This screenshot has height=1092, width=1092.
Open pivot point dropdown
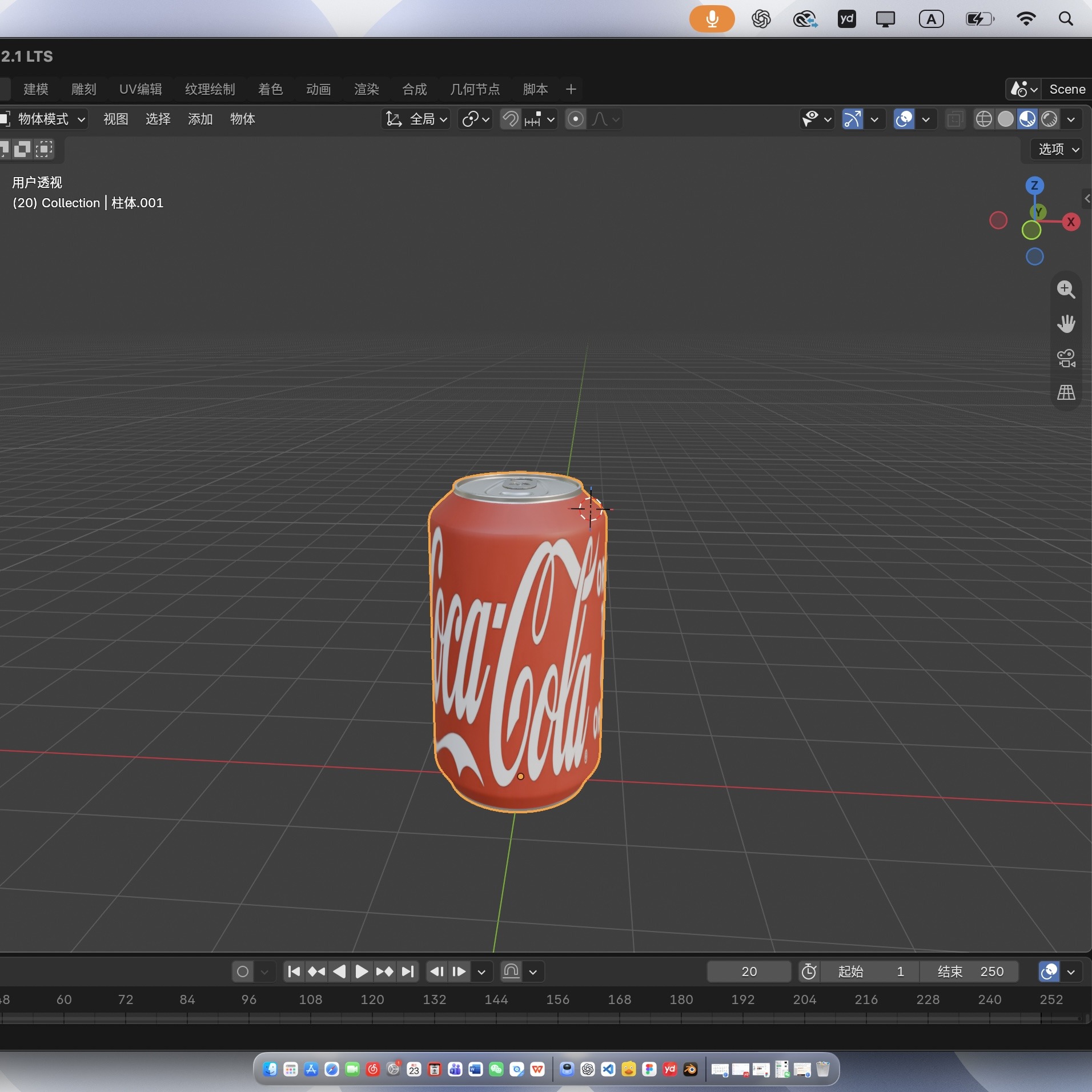point(475,119)
